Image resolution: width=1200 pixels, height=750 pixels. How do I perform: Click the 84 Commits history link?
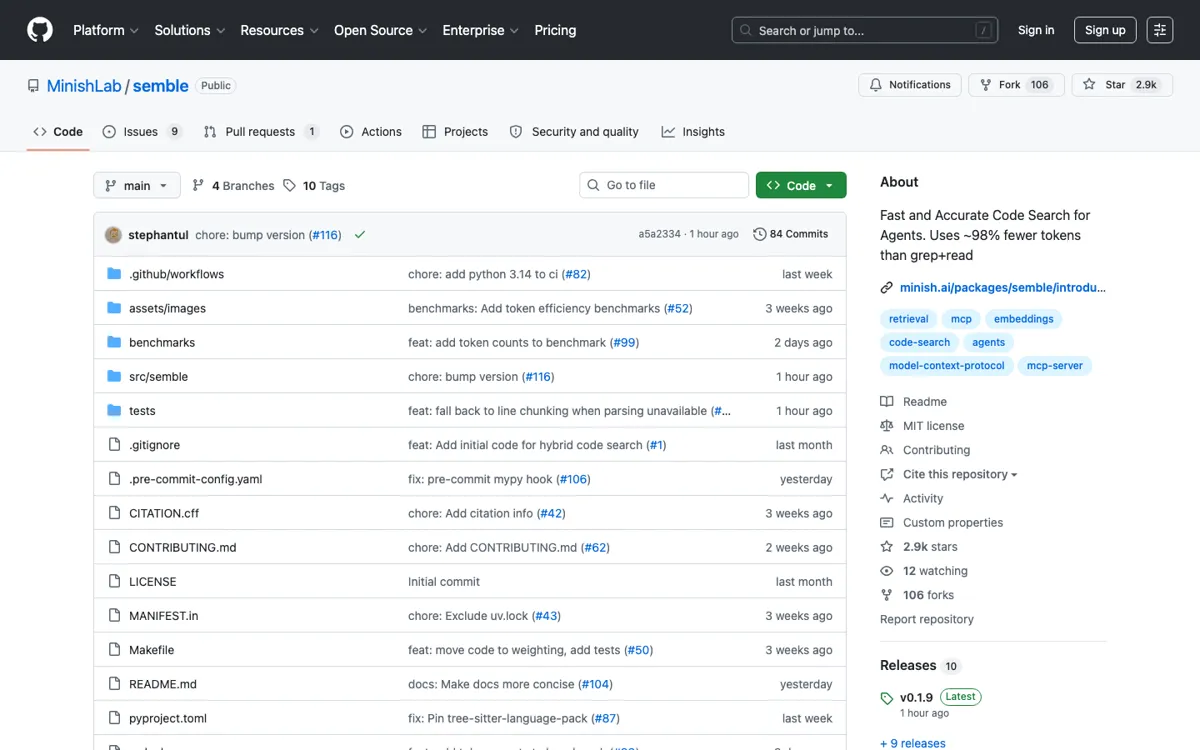[791, 234]
